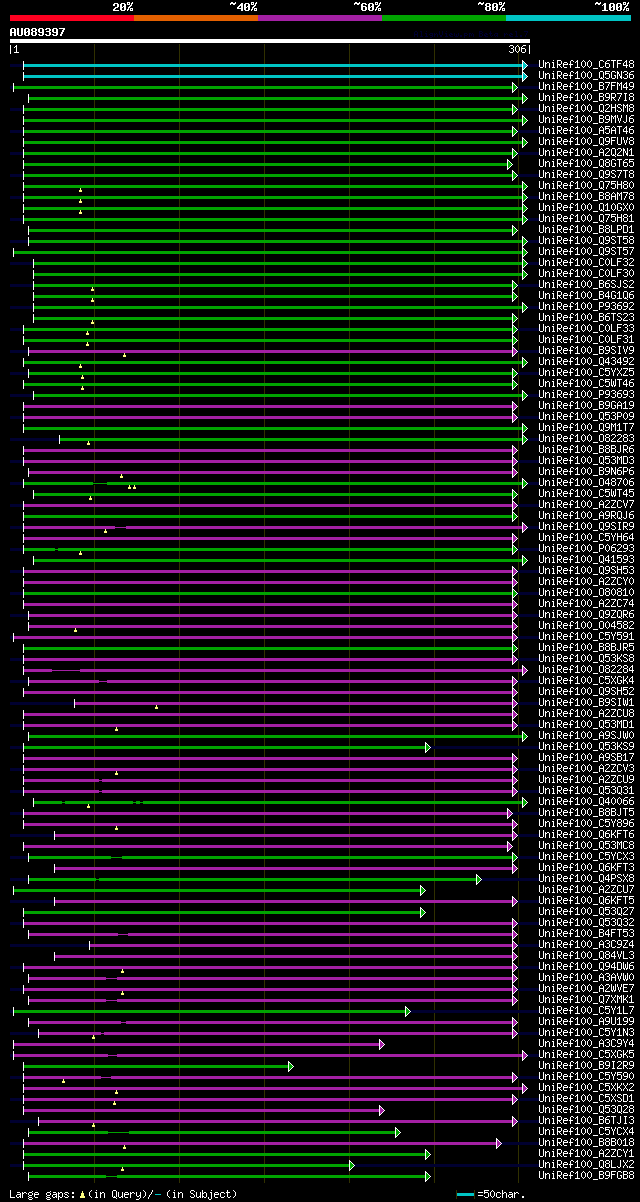This screenshot has width=640, height=1202.
Task: Select the UniRef100_A9SJW0 label
Action: (x=586, y=735)
